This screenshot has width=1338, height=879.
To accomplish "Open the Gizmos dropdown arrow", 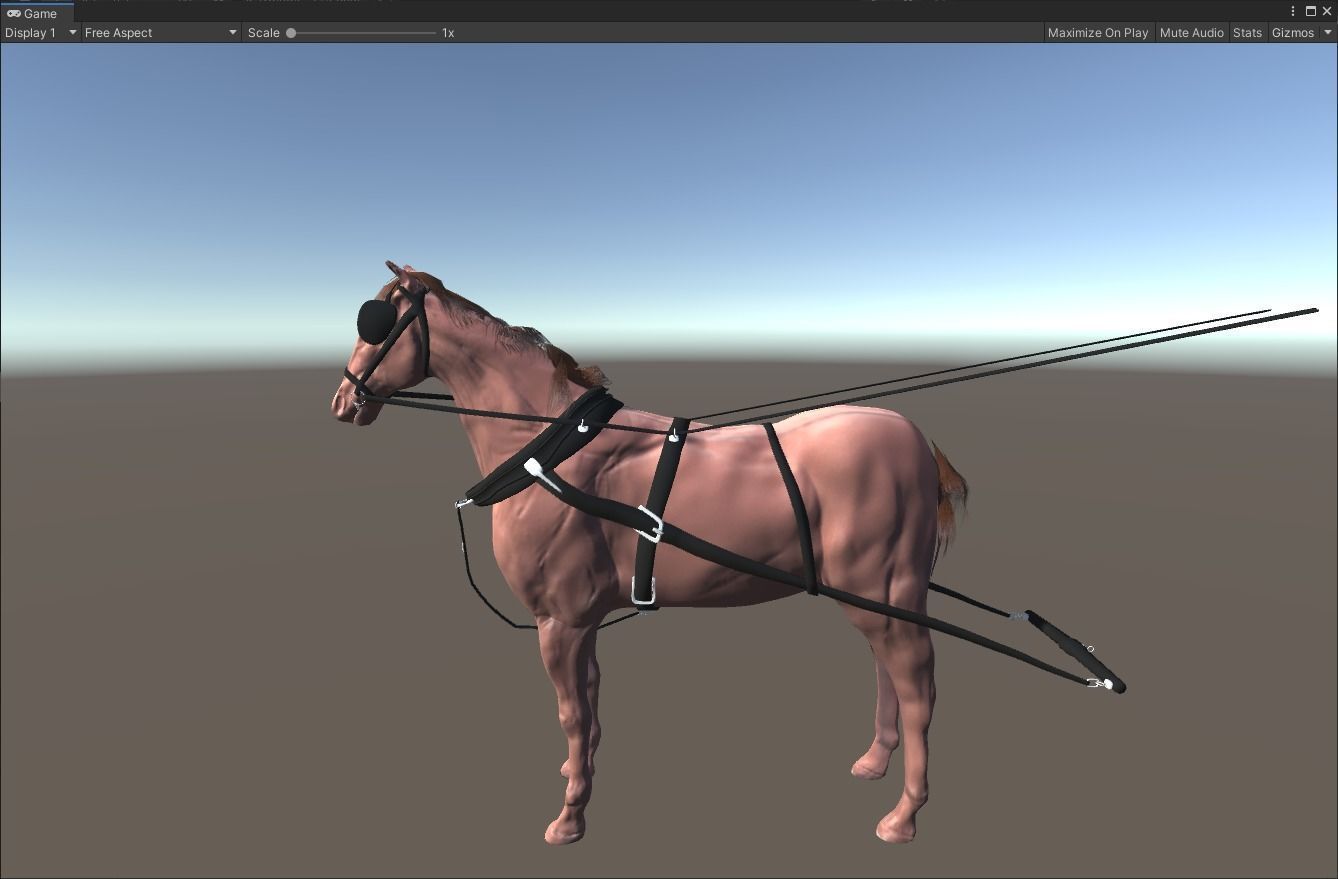I will click(1328, 33).
